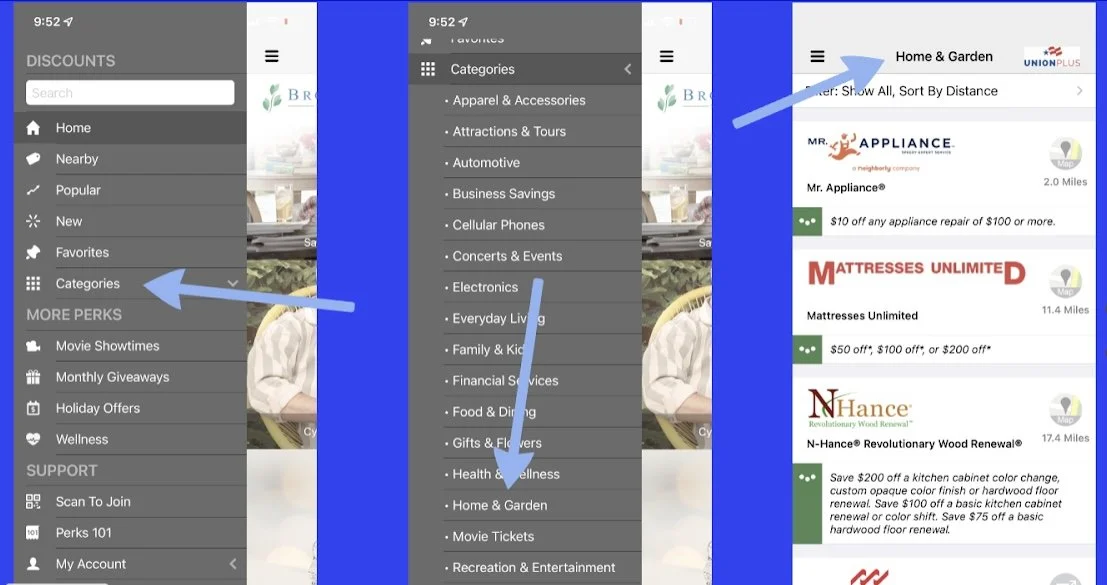Open the Mattresses Unlimited logo card
The width and height of the screenshot is (1107, 585).
(x=916, y=272)
